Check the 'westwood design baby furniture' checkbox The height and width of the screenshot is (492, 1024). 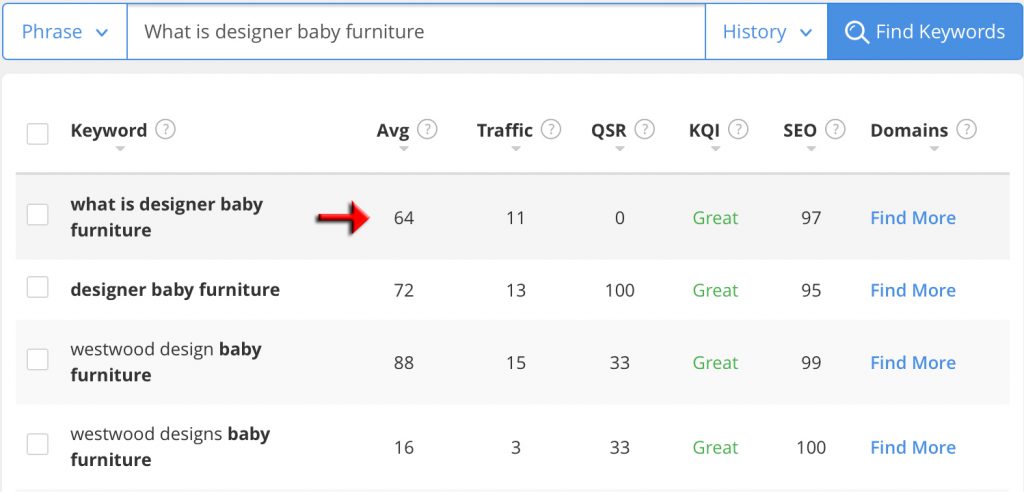pyautogui.click(x=37, y=359)
